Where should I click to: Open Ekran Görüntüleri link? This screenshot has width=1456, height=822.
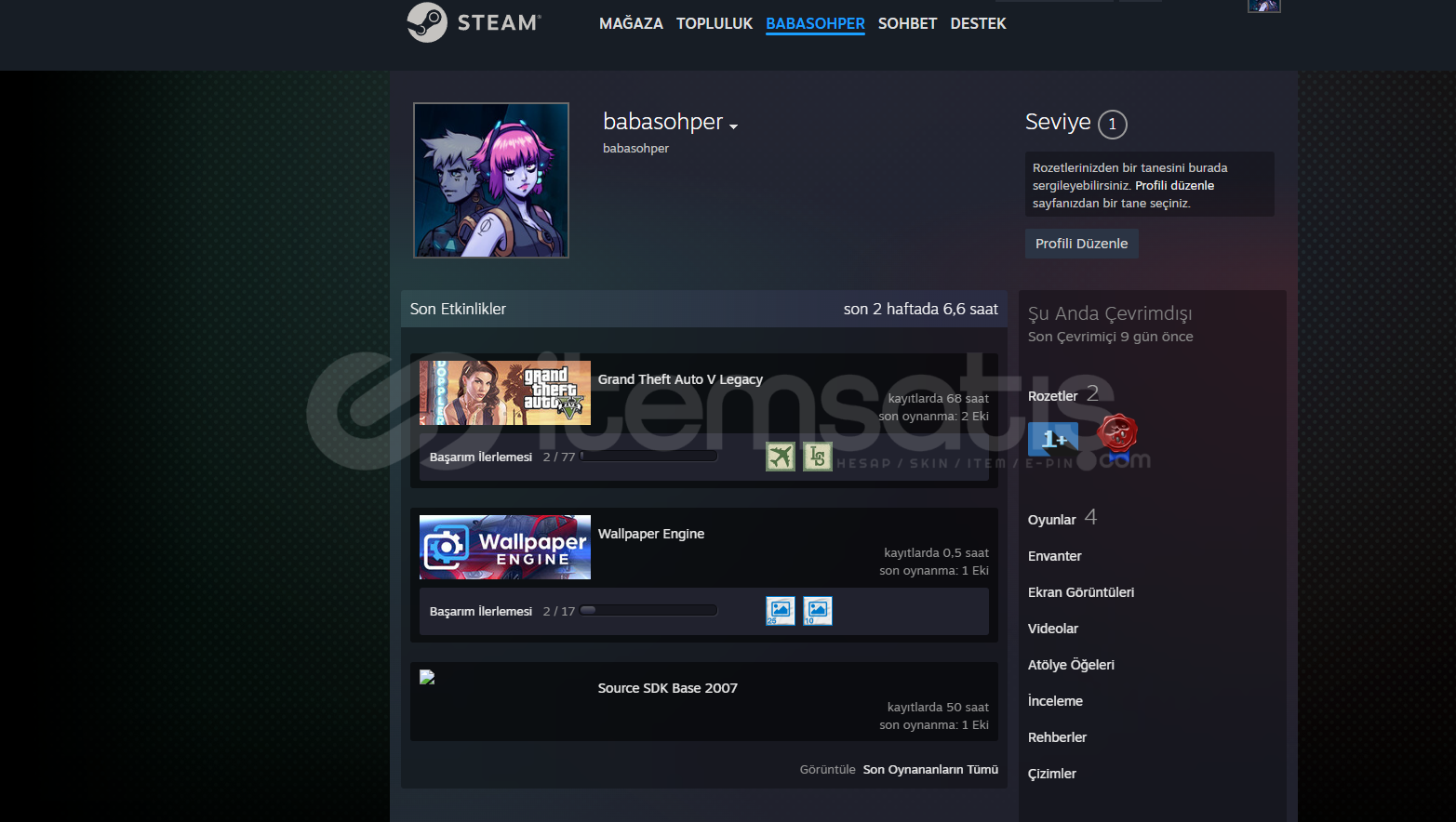point(1081,592)
